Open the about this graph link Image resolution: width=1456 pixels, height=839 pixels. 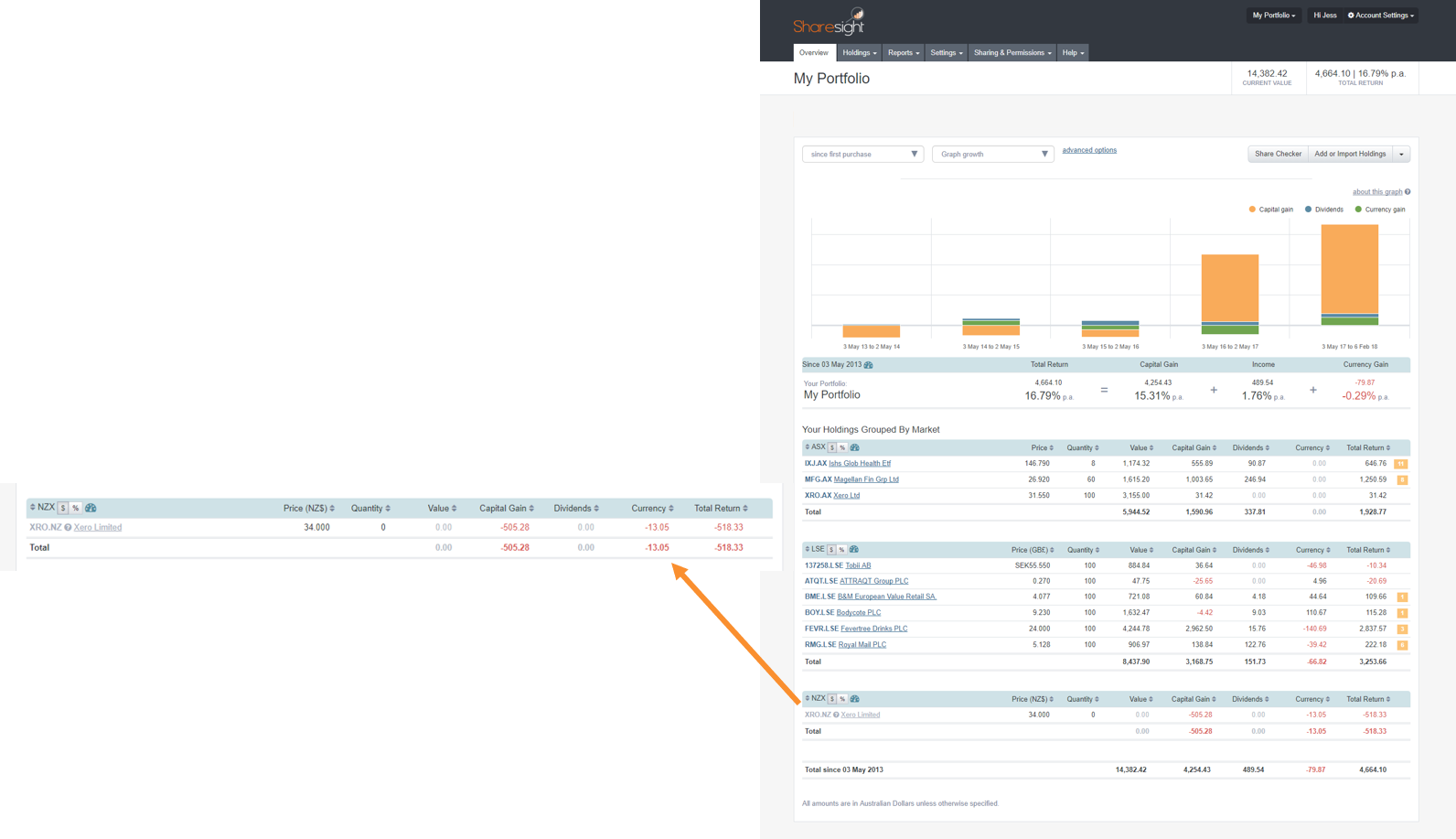tap(1376, 192)
